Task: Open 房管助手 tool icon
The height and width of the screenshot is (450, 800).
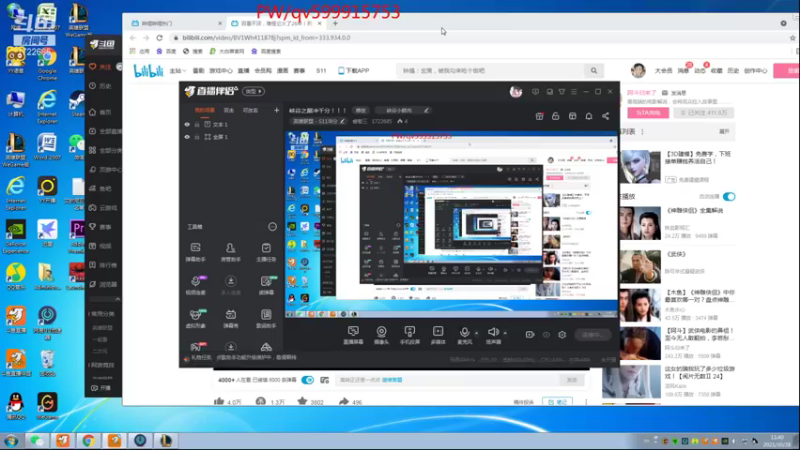Action: click(x=231, y=252)
